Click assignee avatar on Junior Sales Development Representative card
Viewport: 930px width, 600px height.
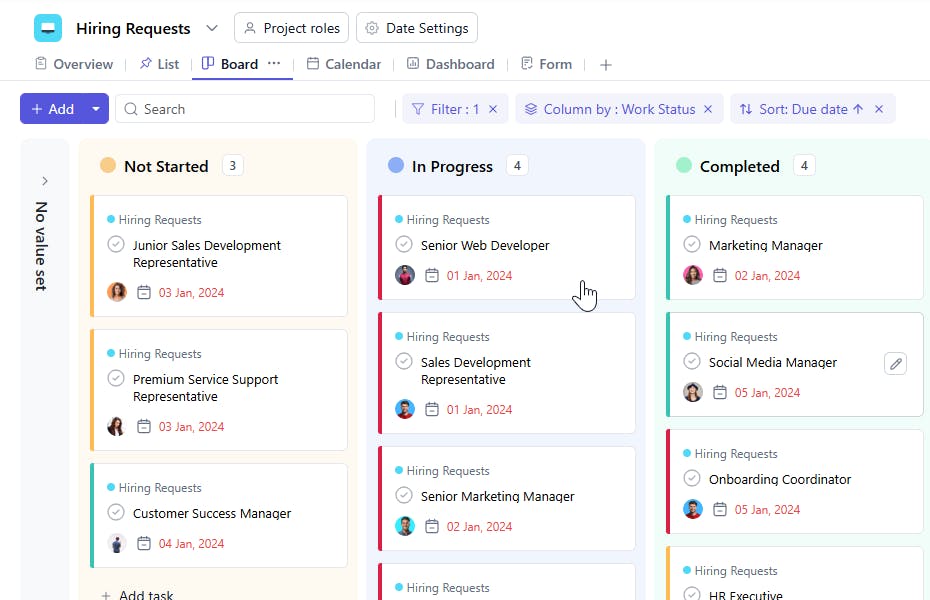117,292
